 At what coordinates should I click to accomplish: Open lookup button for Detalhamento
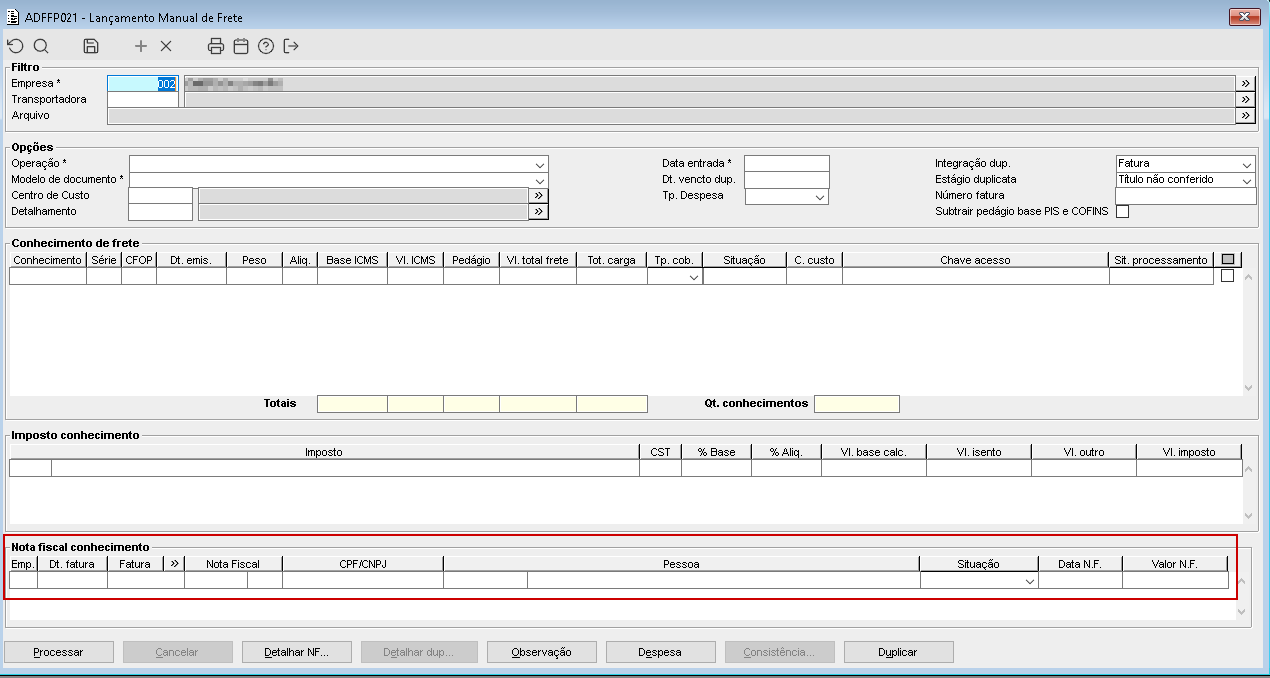tap(539, 212)
